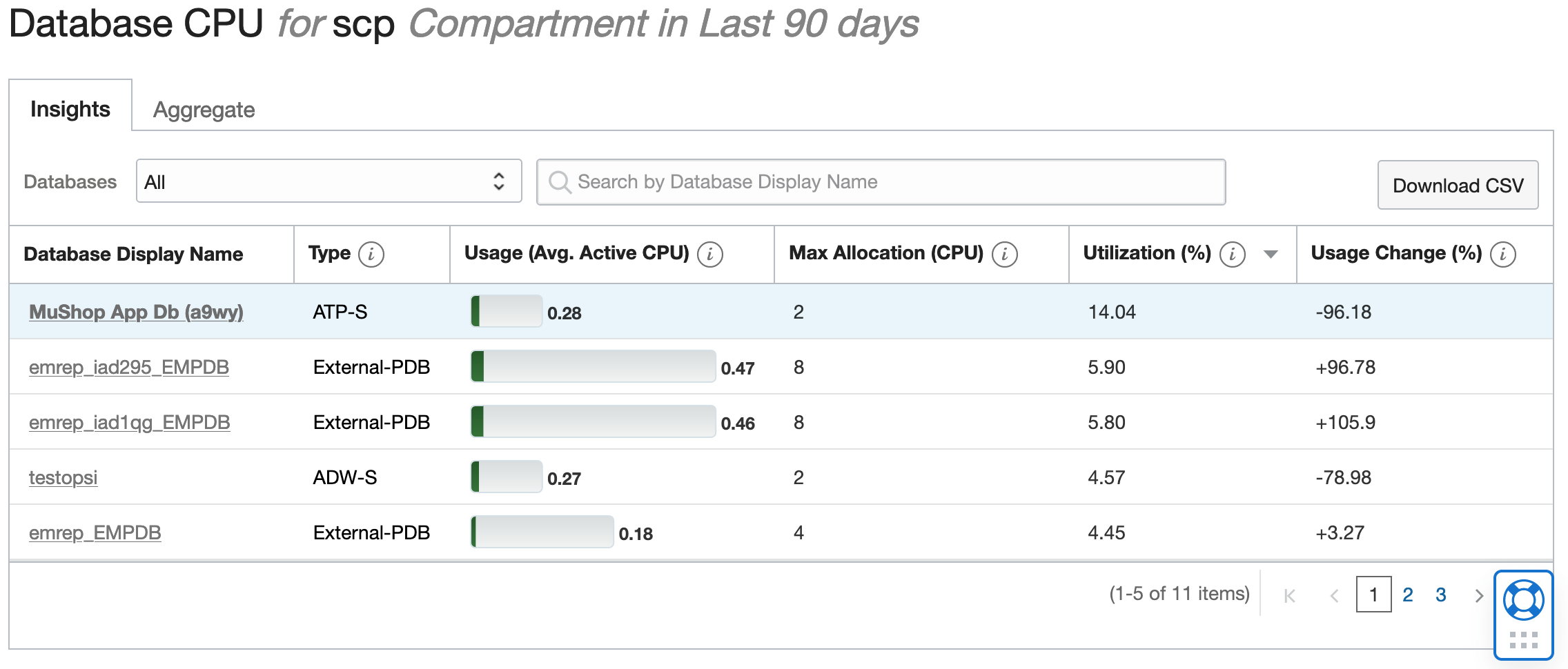Click the emrep_iad295_EMPDB usage bar
Image resolution: width=1568 pixels, height=669 pixels.
(593, 366)
